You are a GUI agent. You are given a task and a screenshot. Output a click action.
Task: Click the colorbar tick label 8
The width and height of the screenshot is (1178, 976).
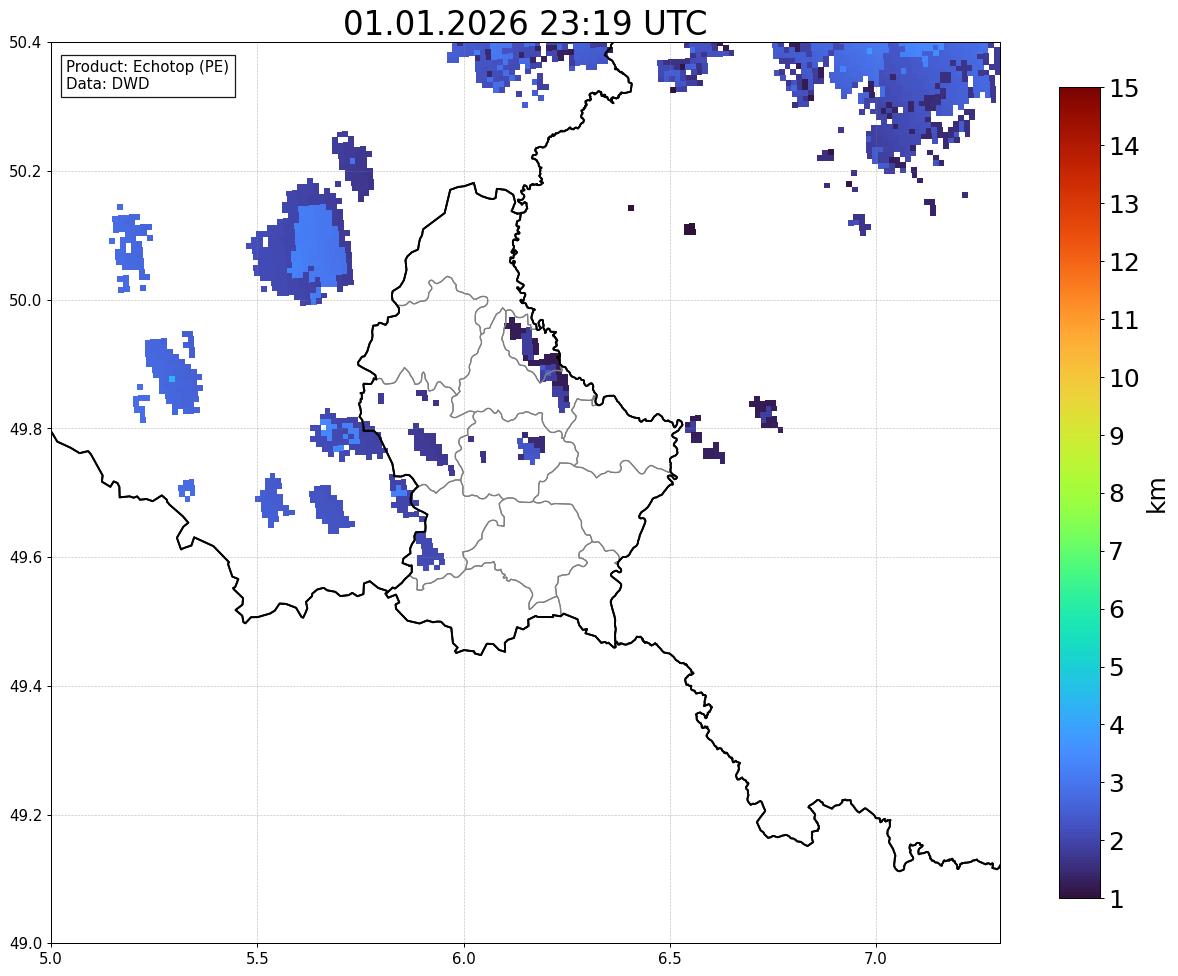click(x=1117, y=494)
